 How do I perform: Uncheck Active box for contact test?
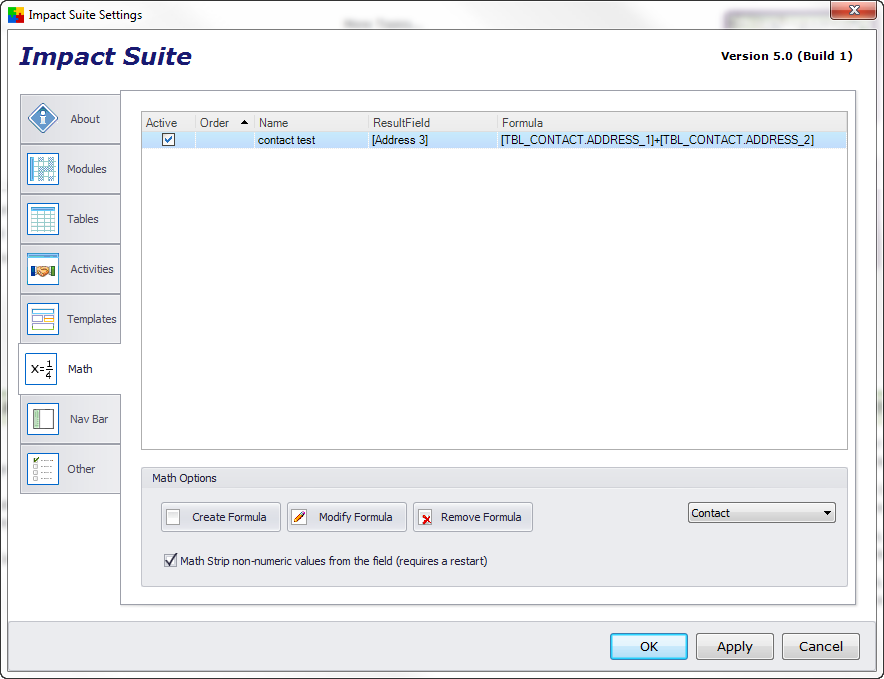(x=168, y=139)
